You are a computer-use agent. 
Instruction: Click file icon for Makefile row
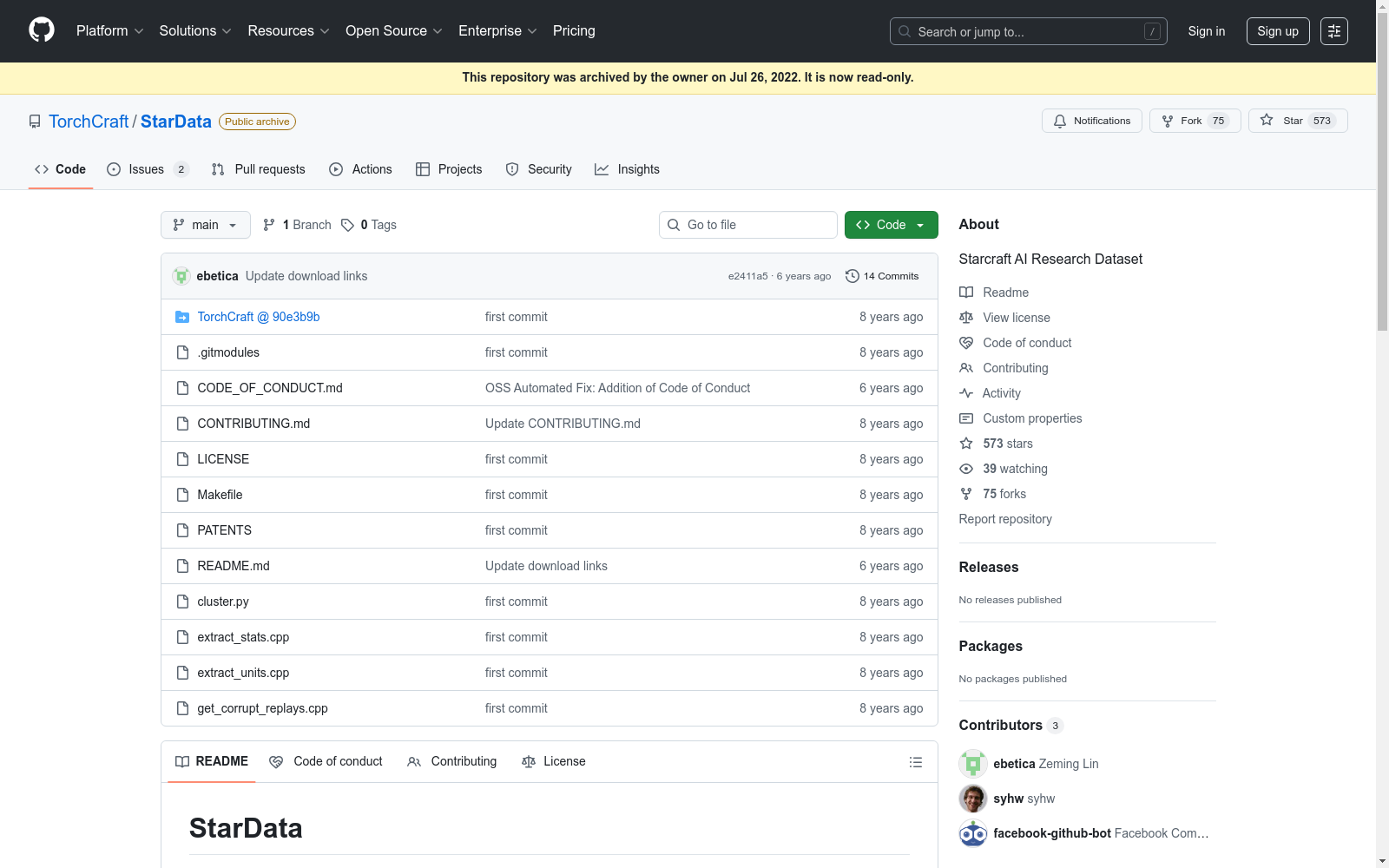tap(182, 495)
